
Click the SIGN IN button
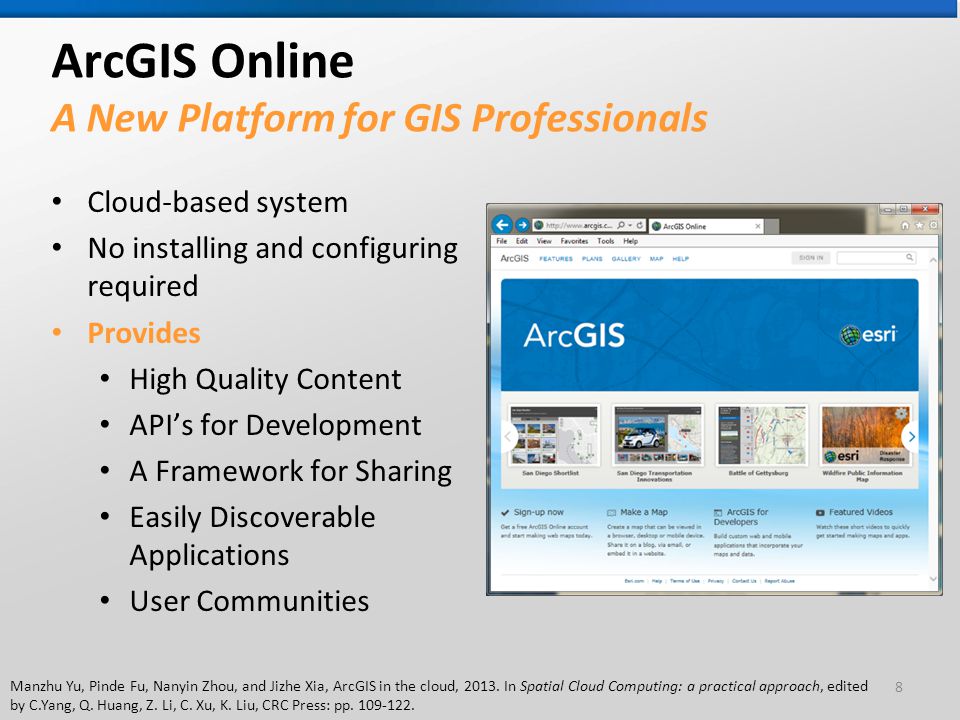811,258
